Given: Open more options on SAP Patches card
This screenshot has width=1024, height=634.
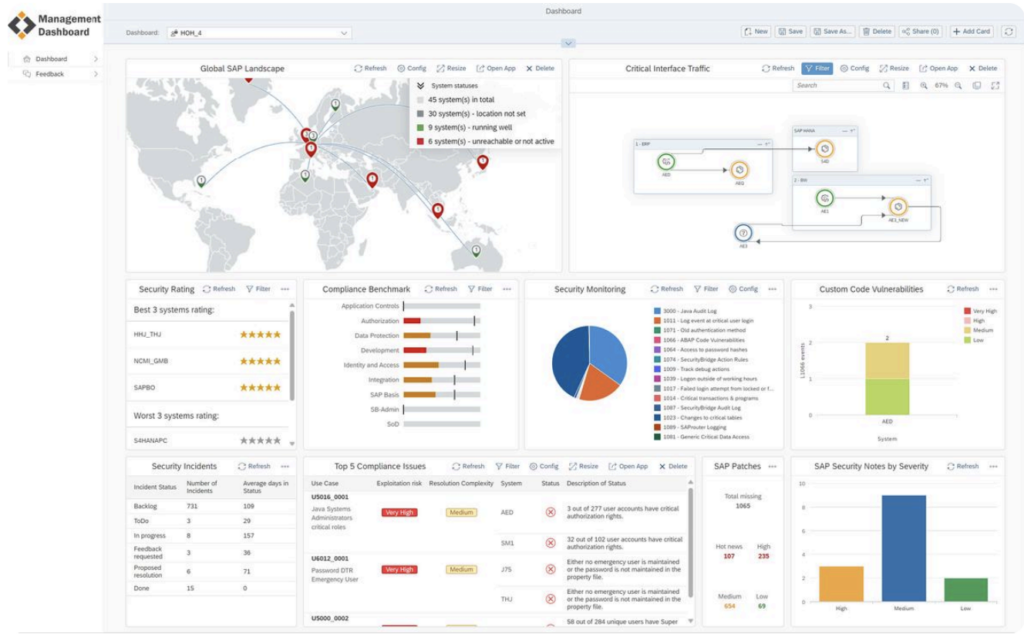Looking at the screenshot, I should 773,466.
